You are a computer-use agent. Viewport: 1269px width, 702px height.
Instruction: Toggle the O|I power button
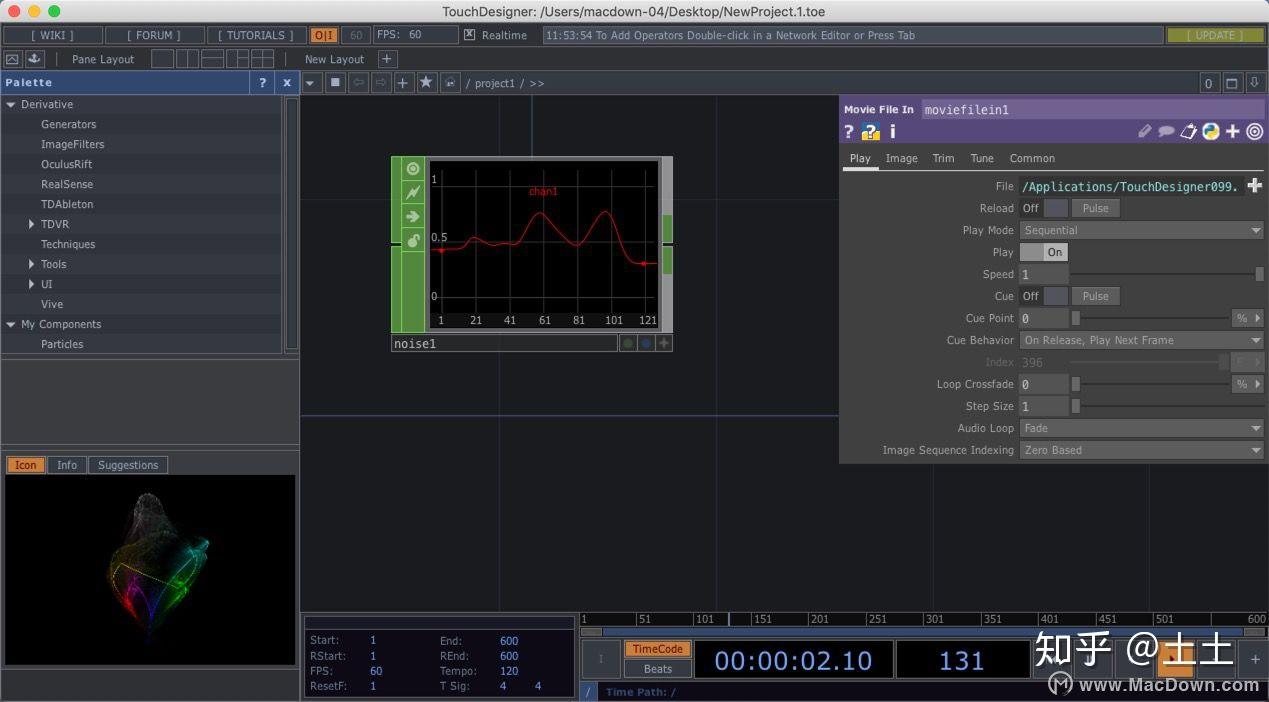coord(324,35)
